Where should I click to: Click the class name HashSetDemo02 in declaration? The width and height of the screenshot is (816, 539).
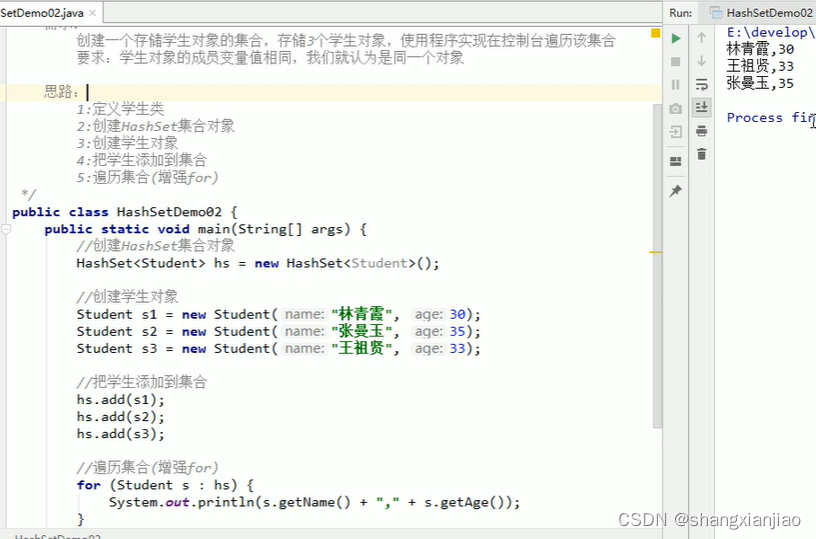[x=169, y=212]
